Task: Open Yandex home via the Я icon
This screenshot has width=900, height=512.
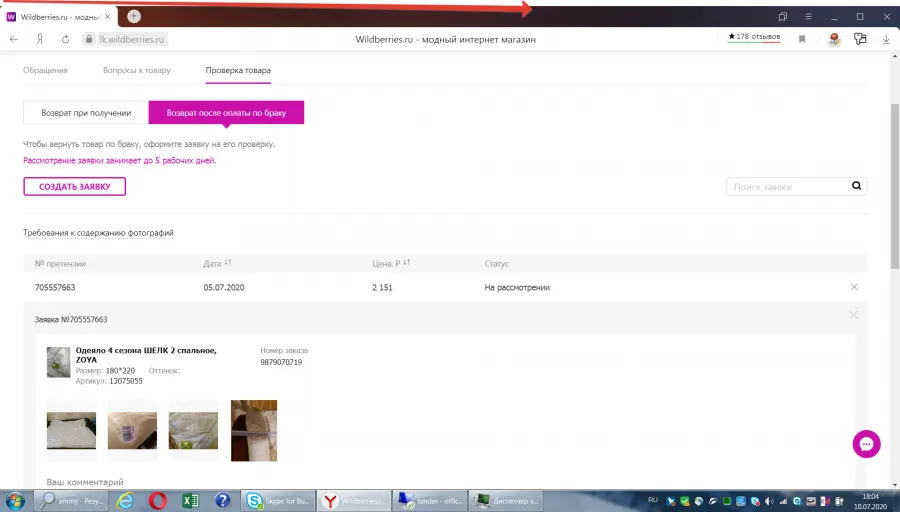Action: (x=40, y=39)
